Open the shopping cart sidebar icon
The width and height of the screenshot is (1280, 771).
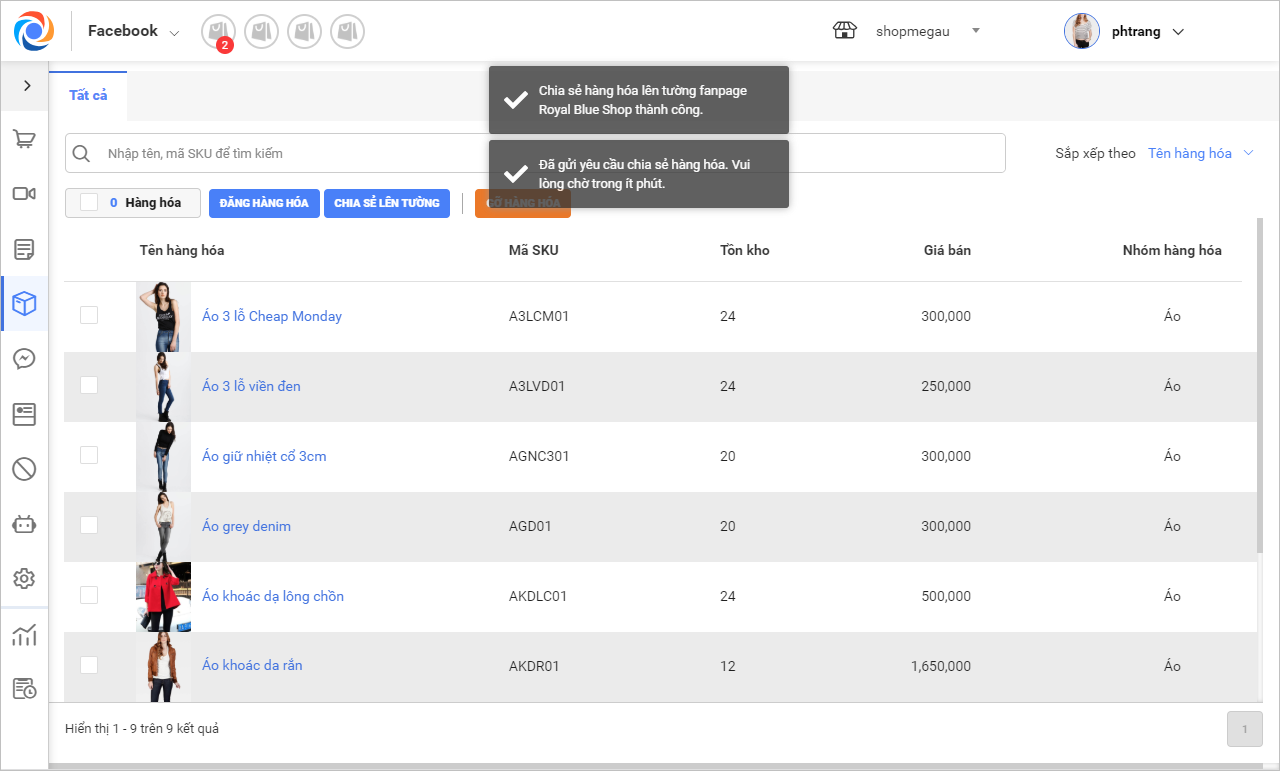click(x=24, y=140)
